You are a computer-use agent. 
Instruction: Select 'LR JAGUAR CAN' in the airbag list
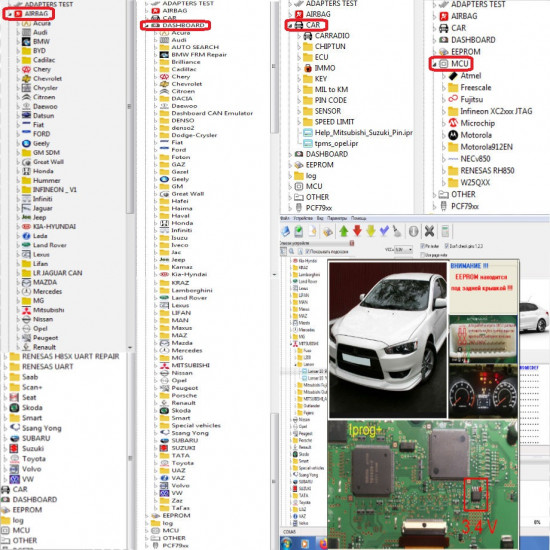pyautogui.click(x=52, y=273)
